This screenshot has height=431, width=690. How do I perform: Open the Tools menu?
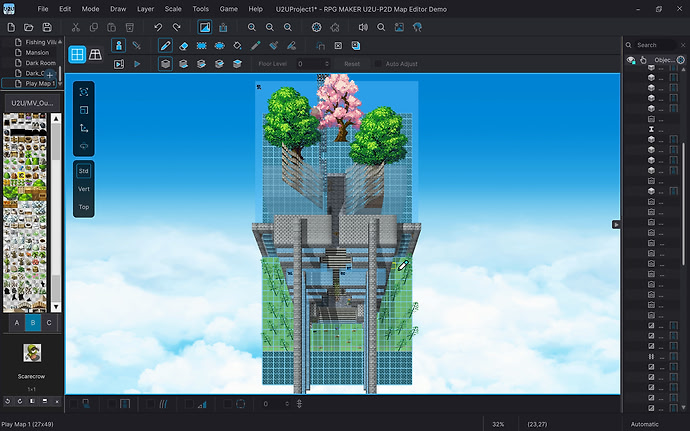pos(200,9)
